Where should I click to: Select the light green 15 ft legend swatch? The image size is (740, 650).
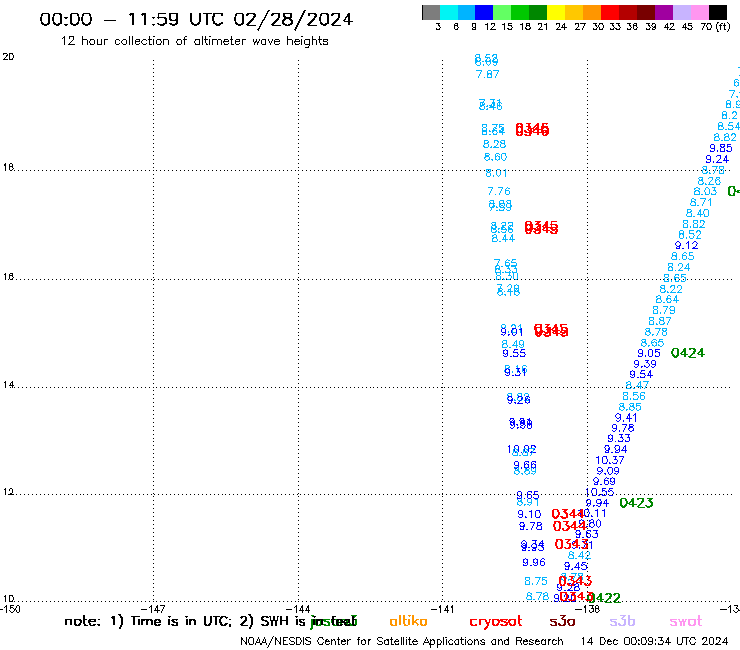pyautogui.click(x=502, y=12)
